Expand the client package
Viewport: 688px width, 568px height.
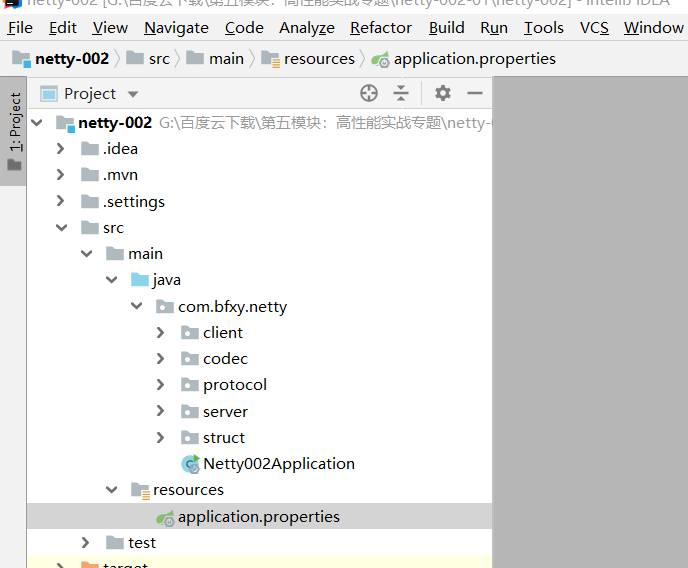[161, 332]
